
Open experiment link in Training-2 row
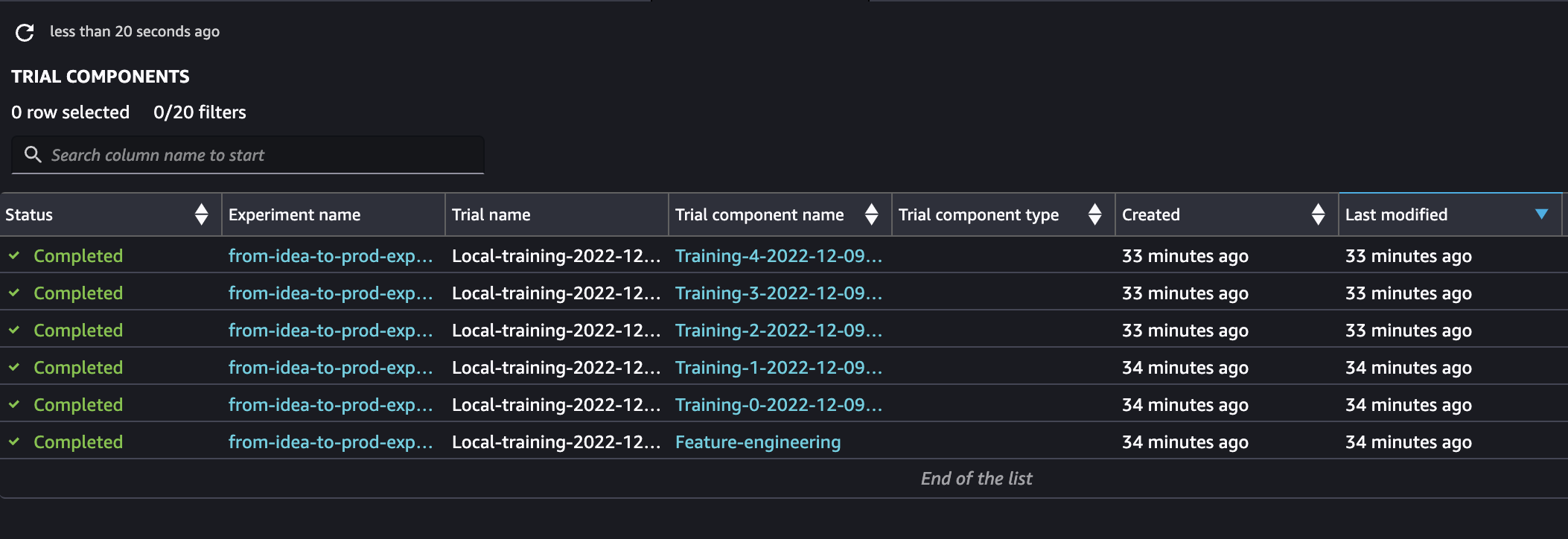tap(331, 330)
